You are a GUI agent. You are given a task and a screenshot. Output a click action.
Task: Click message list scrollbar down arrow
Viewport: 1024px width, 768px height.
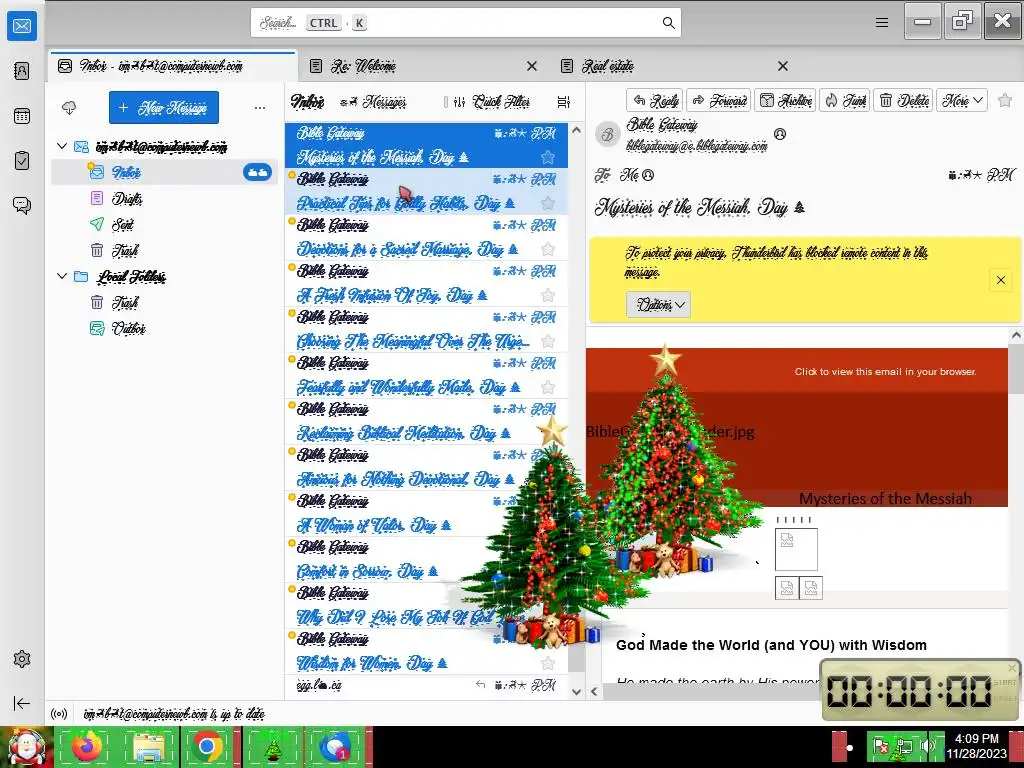[577, 692]
